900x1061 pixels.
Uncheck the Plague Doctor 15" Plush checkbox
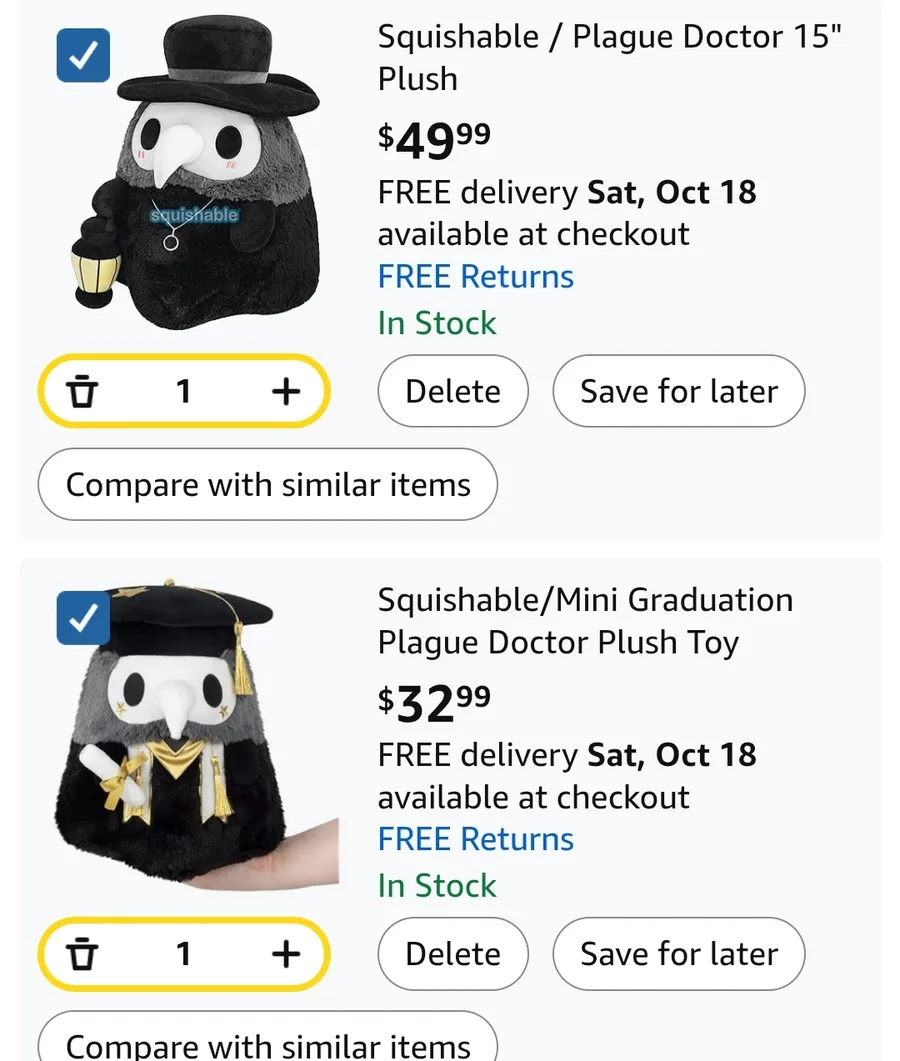coord(83,55)
